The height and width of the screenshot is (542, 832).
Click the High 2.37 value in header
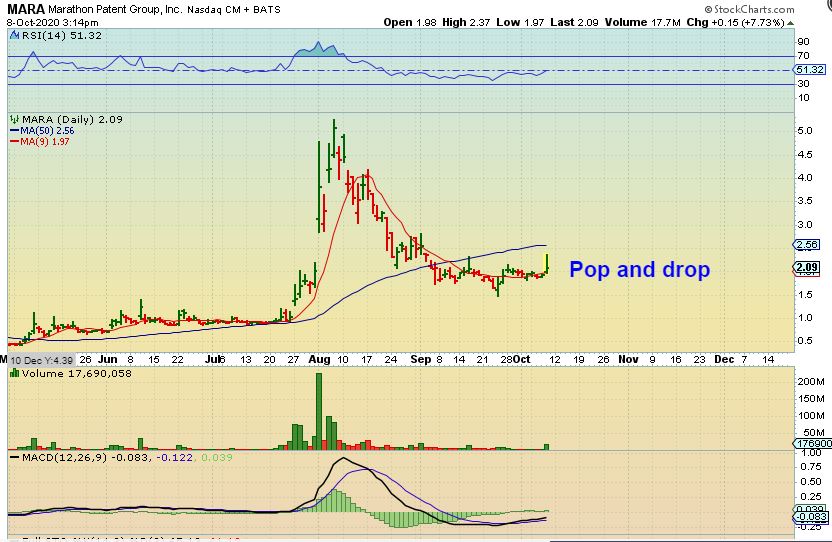click(x=466, y=22)
